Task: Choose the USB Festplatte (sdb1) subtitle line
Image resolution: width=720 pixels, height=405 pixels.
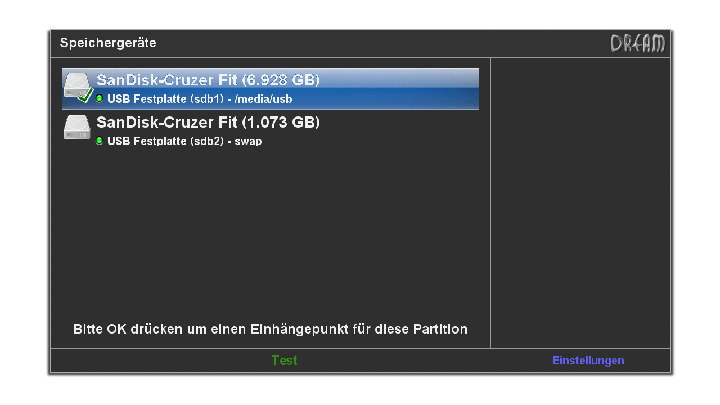Action: point(200,99)
